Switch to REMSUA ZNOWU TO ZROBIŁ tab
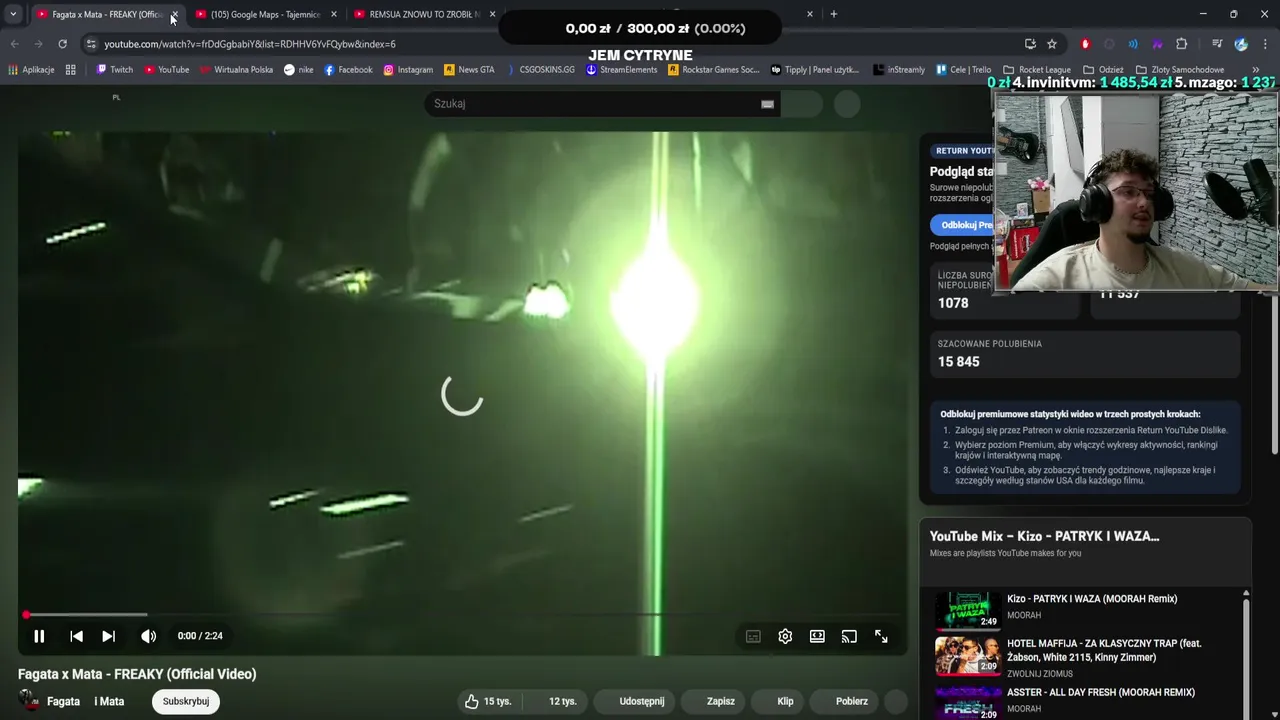 click(425, 14)
